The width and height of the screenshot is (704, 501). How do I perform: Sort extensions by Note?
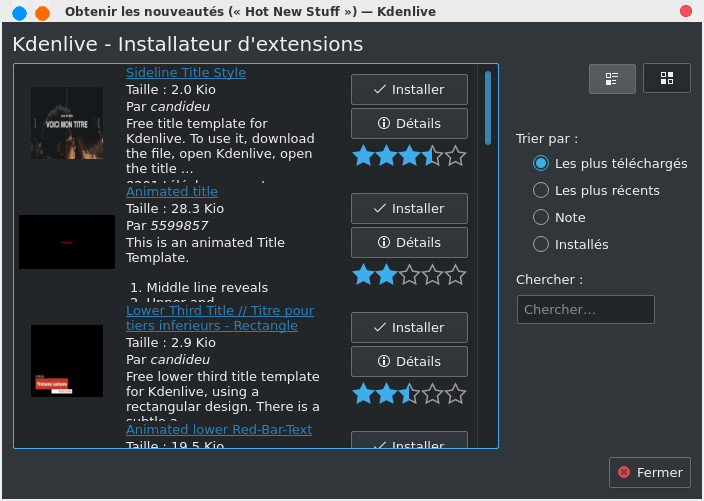click(x=559, y=217)
